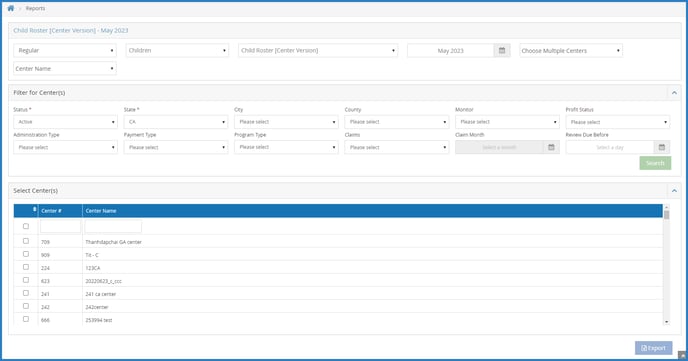Click the Review Due Before date field
The height and width of the screenshot is (361, 688).
coord(610,147)
